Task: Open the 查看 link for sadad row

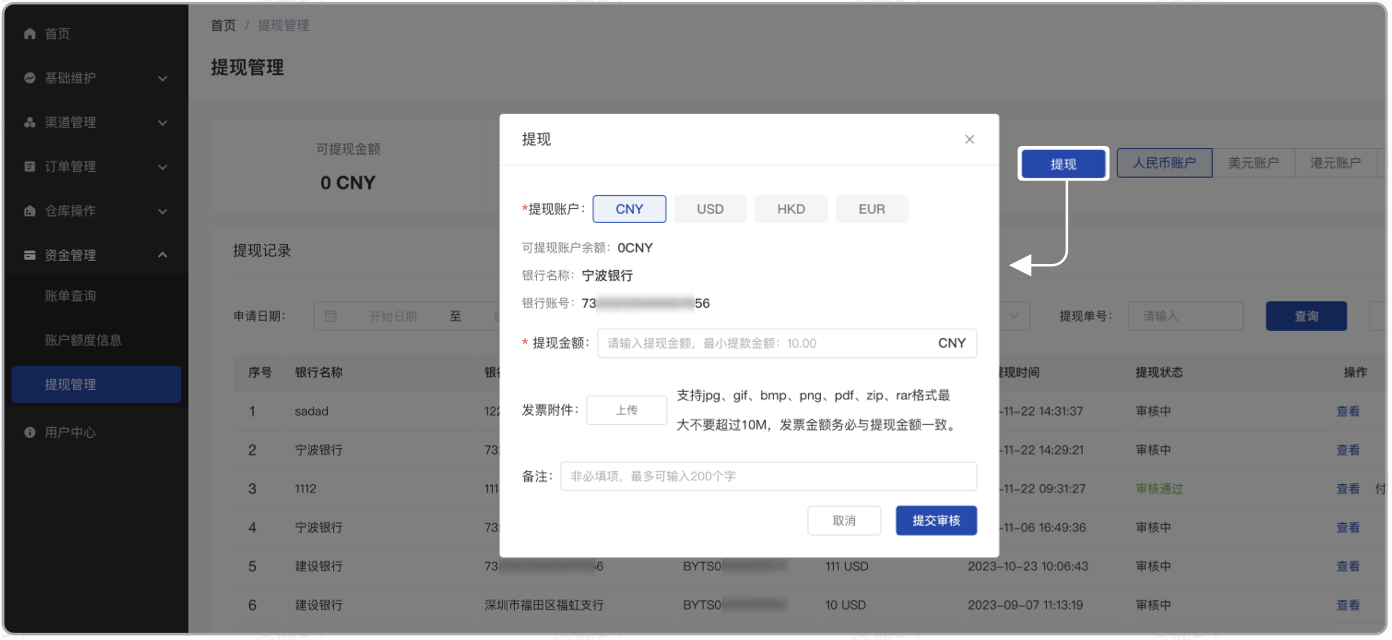Action: click(x=1348, y=411)
